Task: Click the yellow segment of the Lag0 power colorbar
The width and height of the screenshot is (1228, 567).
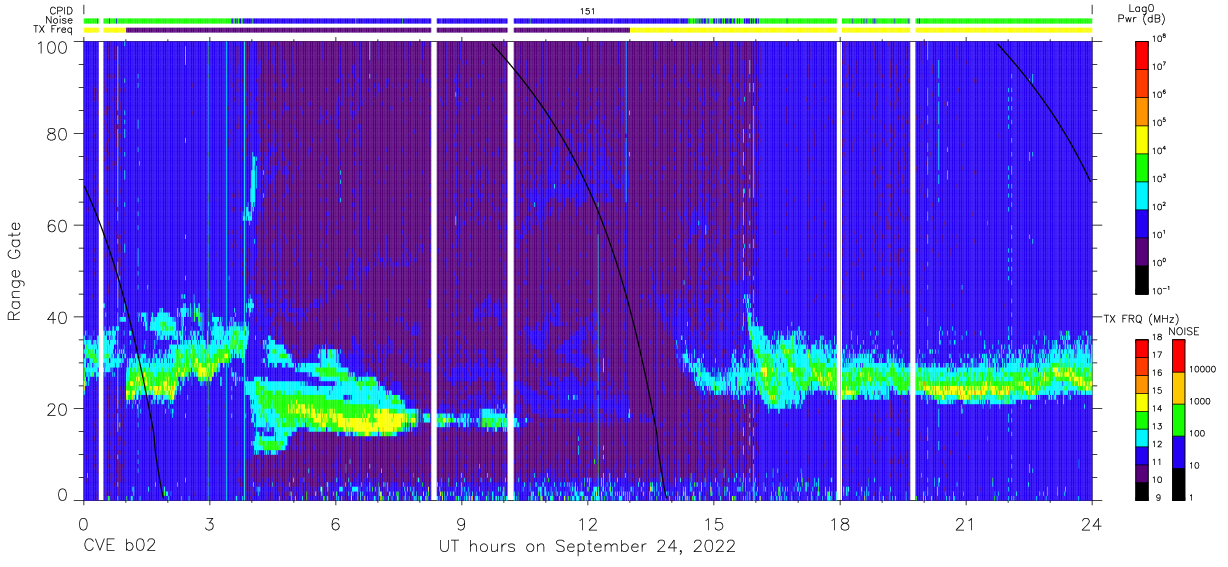Action: (1142, 137)
